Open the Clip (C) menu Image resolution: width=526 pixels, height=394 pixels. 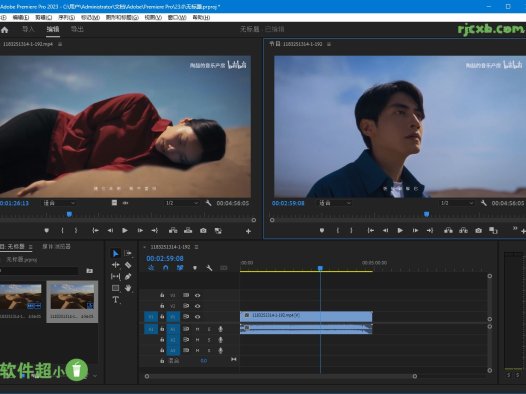[x=44, y=17]
